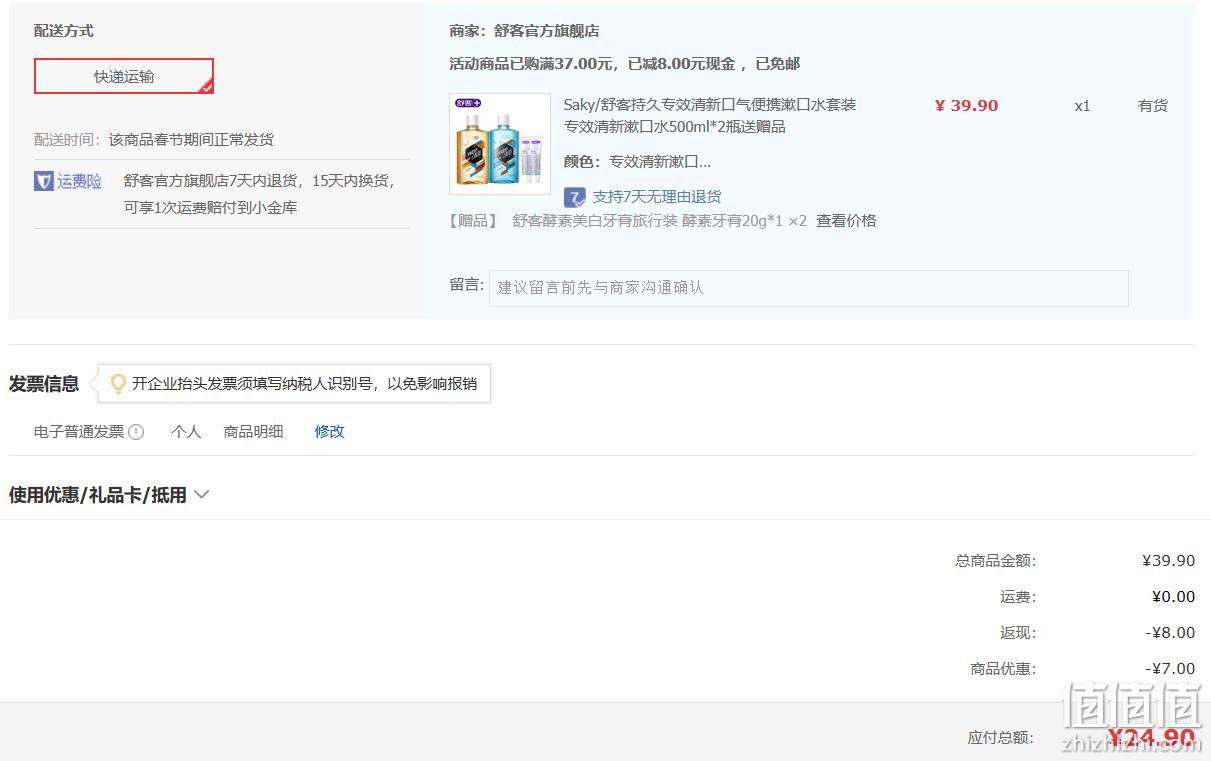Viewport: 1211px width, 761px height.
Task: Click the 总商品金额 ¥39.90 value
Action: click(1168, 561)
